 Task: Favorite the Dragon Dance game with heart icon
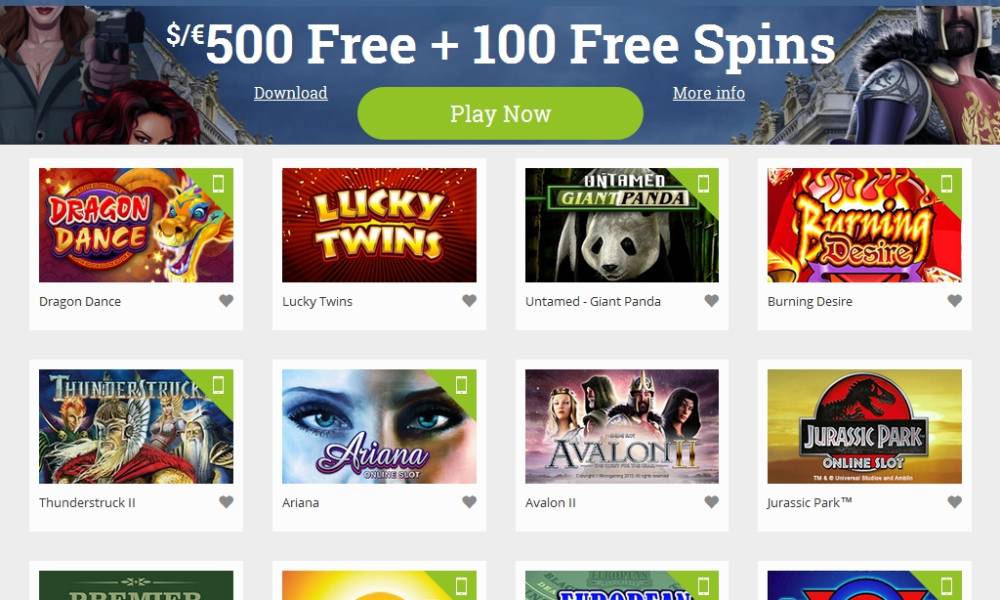click(x=226, y=300)
